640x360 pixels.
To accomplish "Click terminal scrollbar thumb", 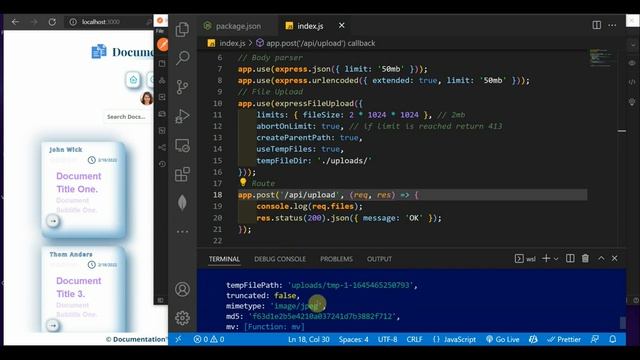I will coord(622,322).
